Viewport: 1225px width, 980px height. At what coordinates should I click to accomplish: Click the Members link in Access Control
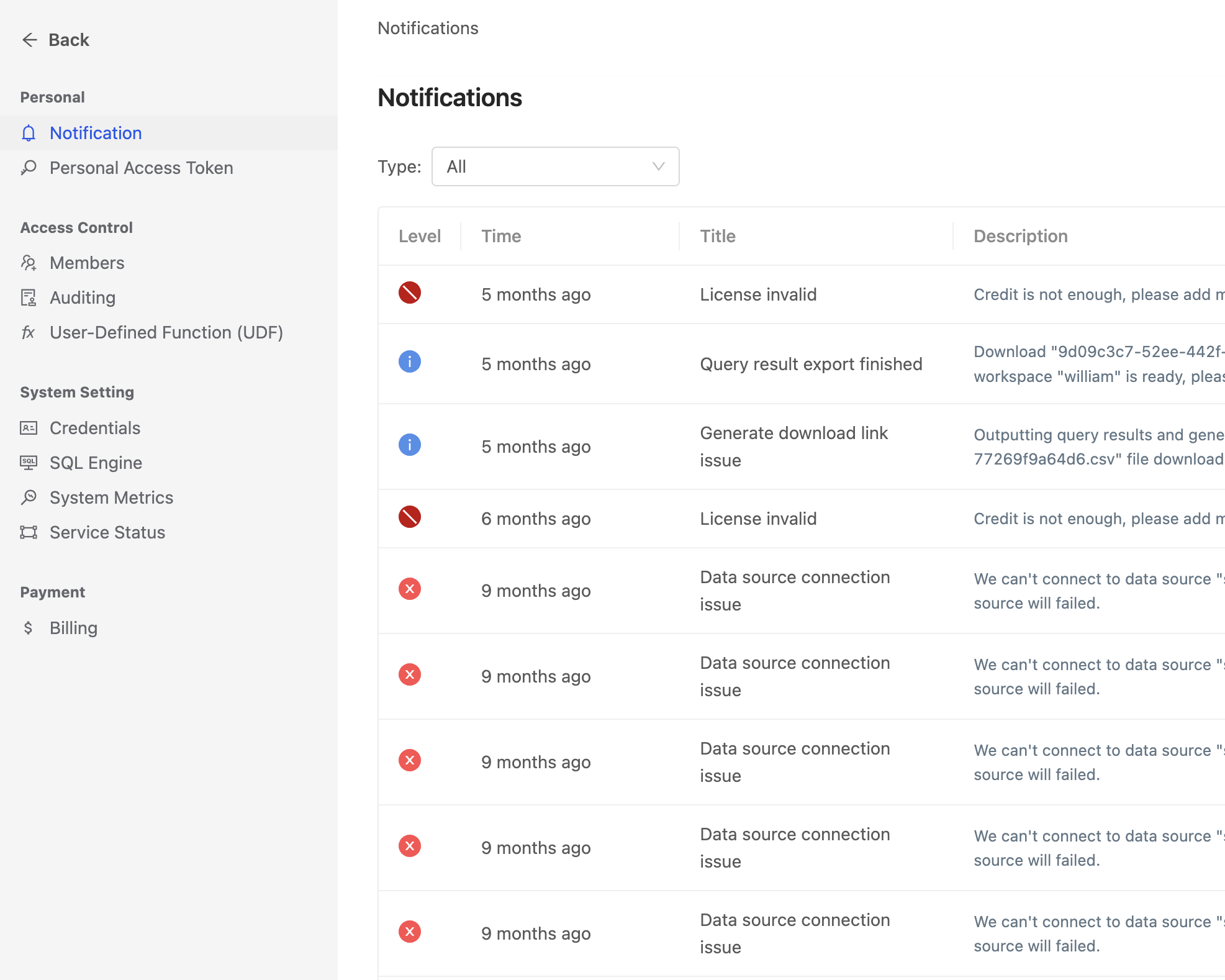[x=87, y=262]
